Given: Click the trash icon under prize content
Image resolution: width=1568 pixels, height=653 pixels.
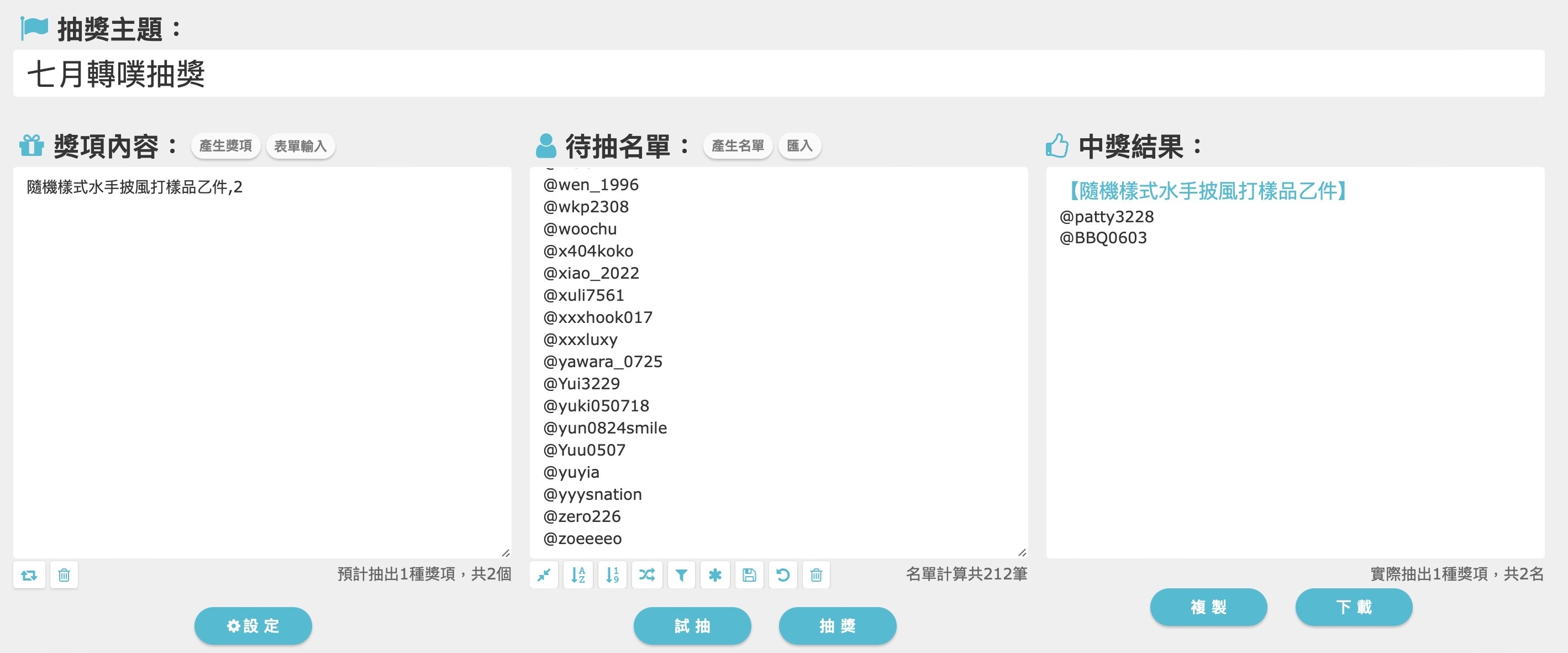Looking at the screenshot, I should 64,575.
